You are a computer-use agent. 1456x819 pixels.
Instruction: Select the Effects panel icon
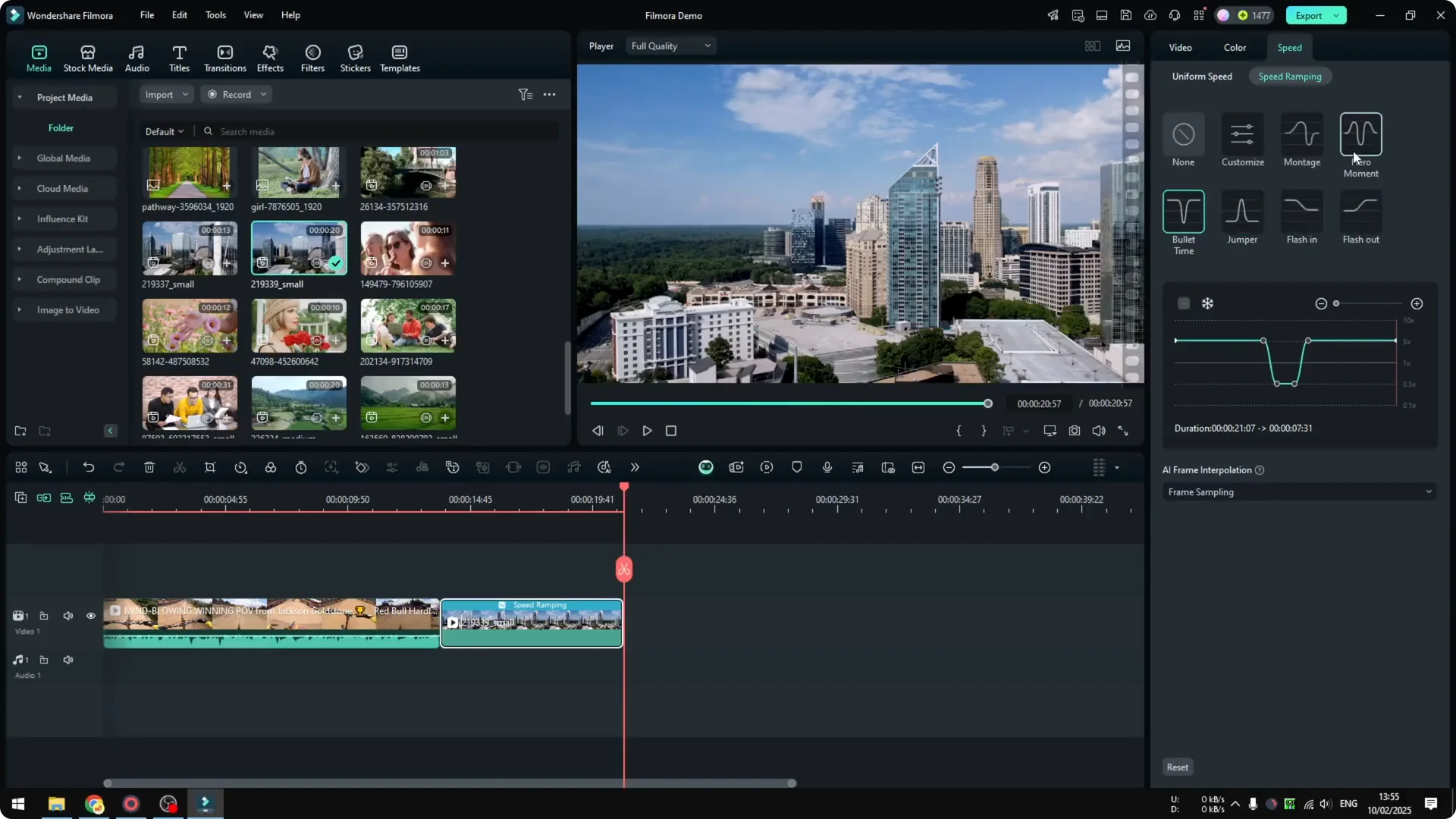tap(270, 57)
